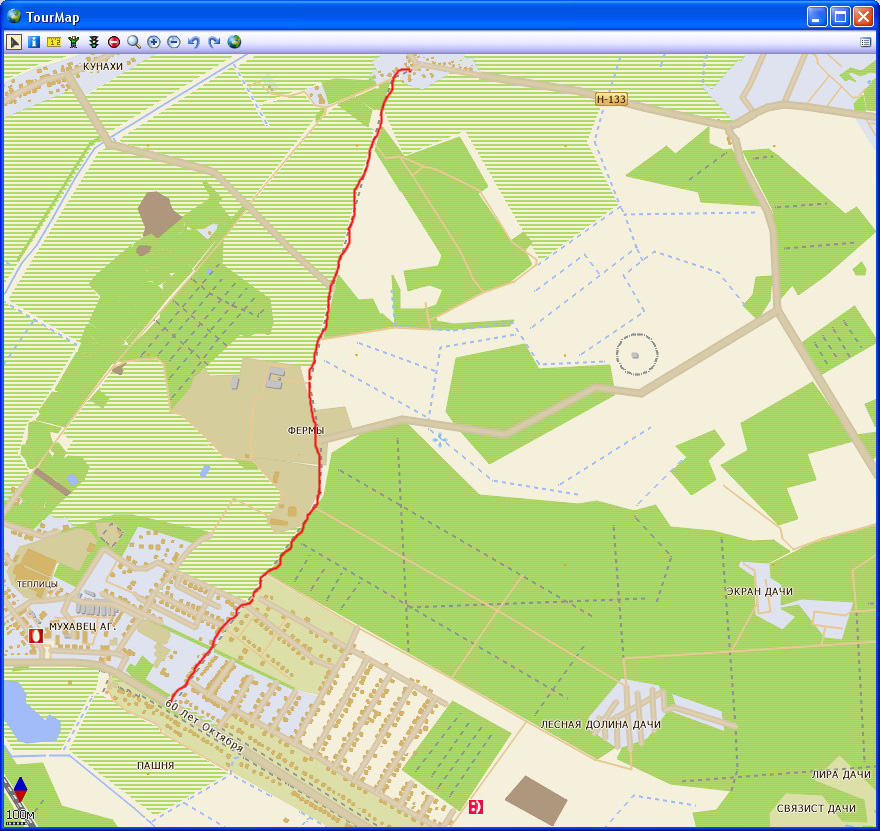Viewport: 880px width, 831px height.
Task: Click the ТЕПЛИЦЫ map label
Action: [x=37, y=584]
